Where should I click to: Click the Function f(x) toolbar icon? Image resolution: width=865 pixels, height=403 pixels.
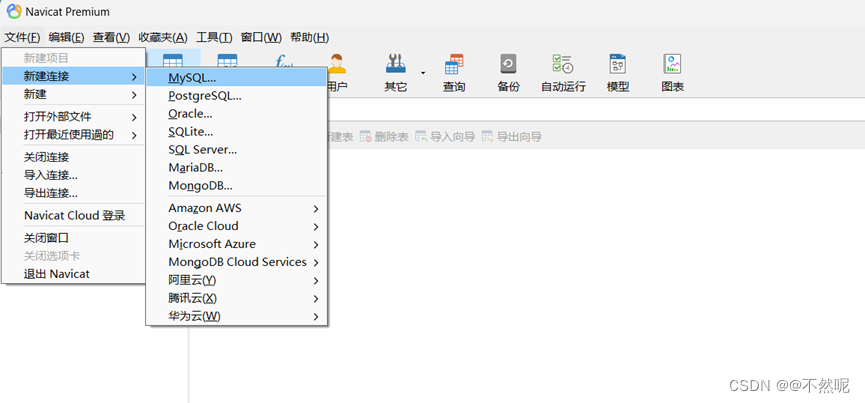(284, 61)
